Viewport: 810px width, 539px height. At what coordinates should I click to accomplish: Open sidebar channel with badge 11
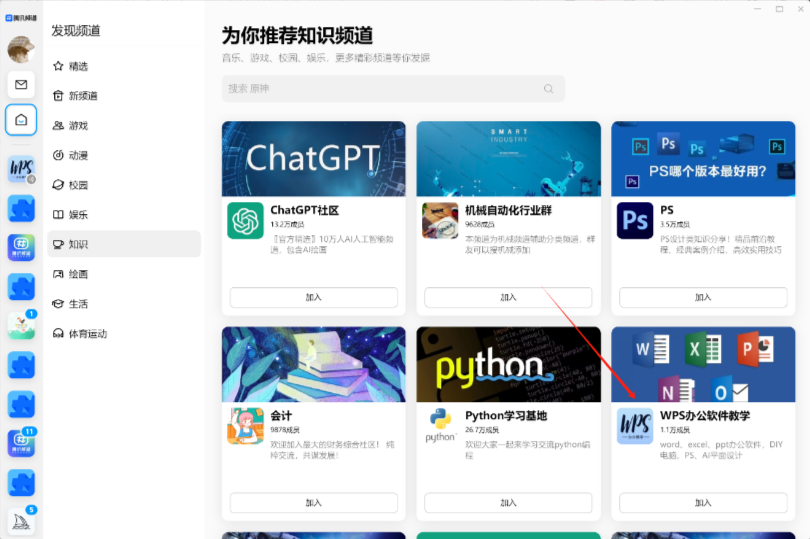click(x=21, y=443)
